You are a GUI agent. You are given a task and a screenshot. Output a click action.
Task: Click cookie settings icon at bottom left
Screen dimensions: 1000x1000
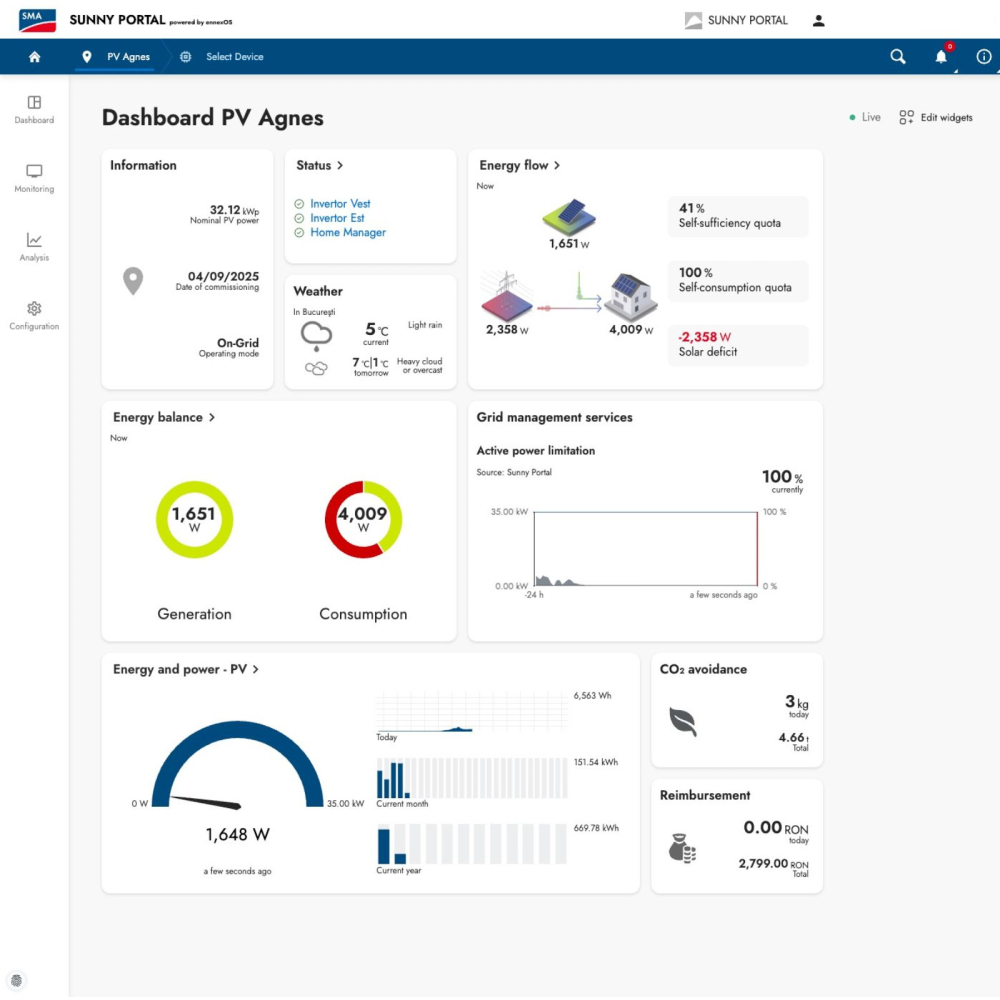tap(17, 980)
